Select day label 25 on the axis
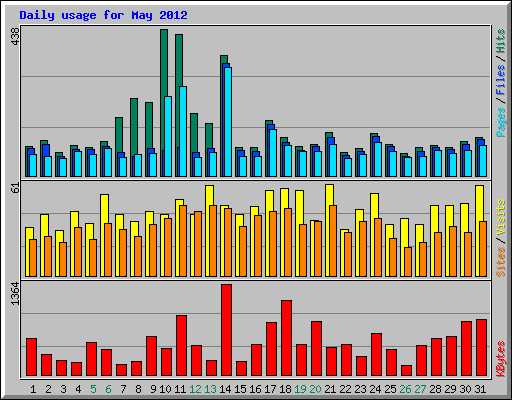Screen dimensions: 512x400 point(390,389)
